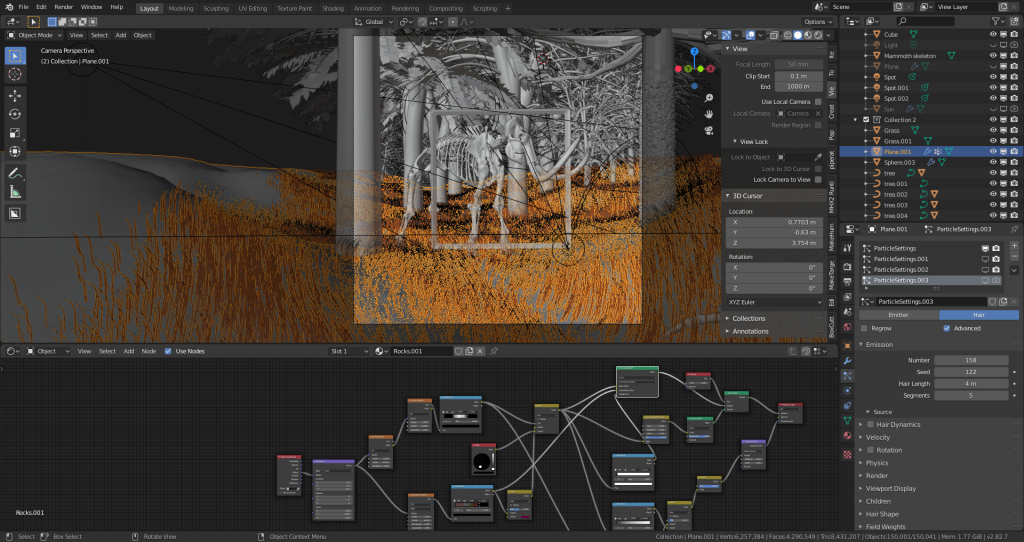The image size is (1024, 542).
Task: Switch to the Sculpting workspace tab
Action: pos(216,8)
